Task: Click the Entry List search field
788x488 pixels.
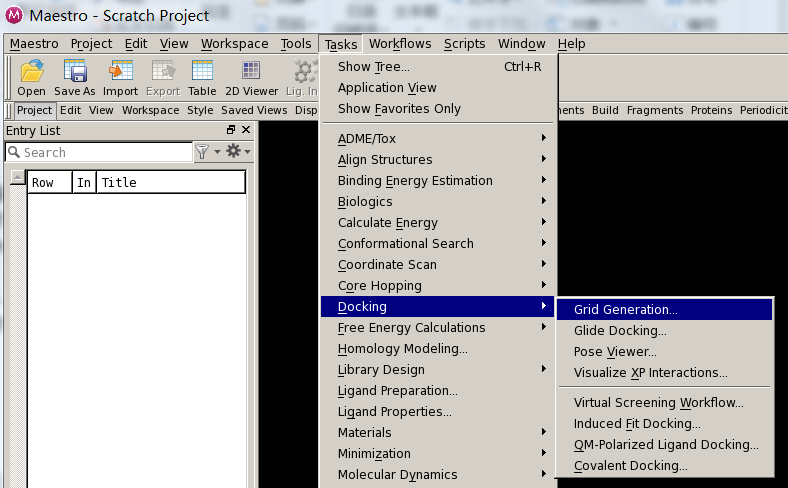Action: click(x=99, y=152)
